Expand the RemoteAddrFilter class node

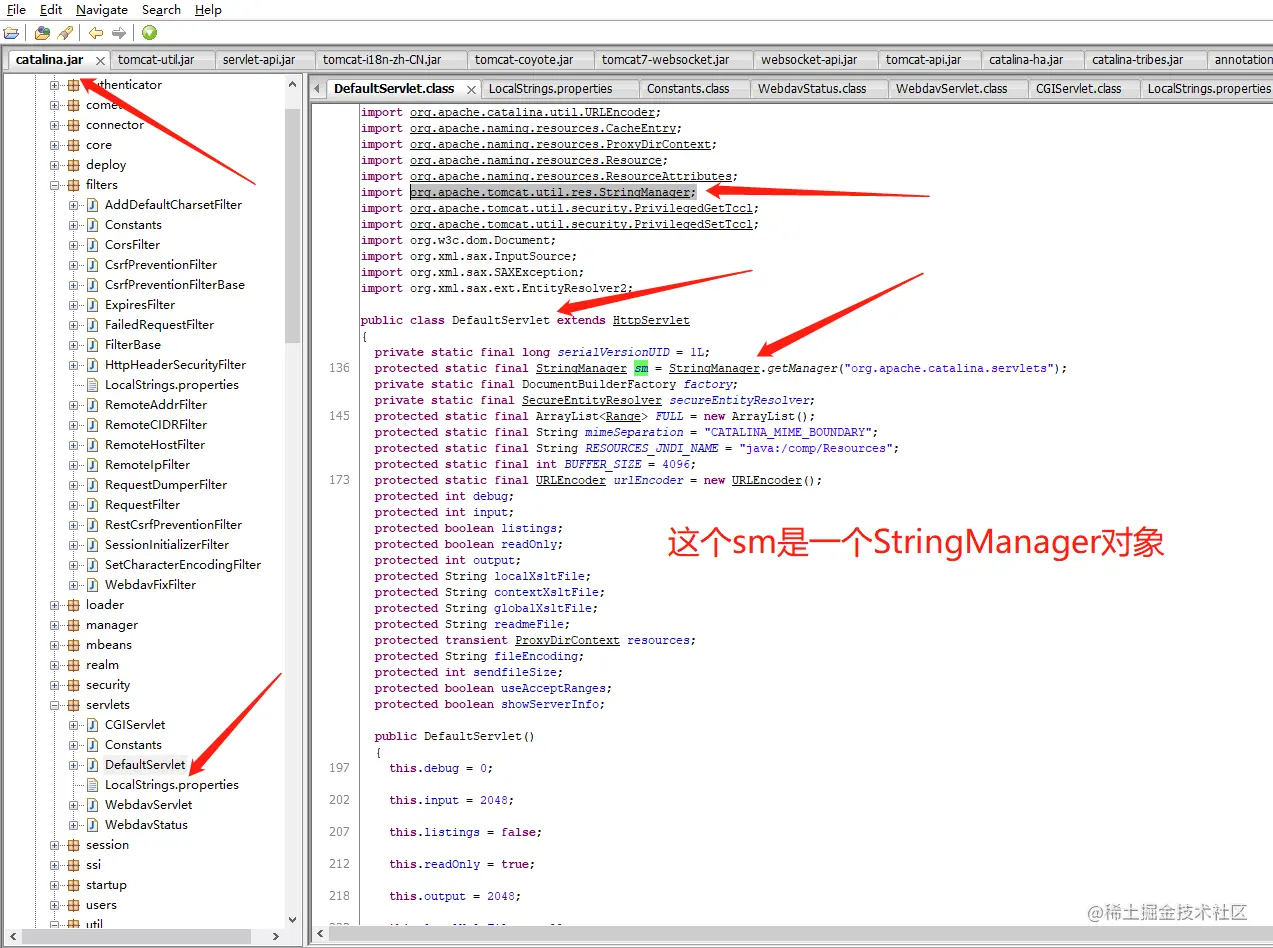tap(74, 405)
